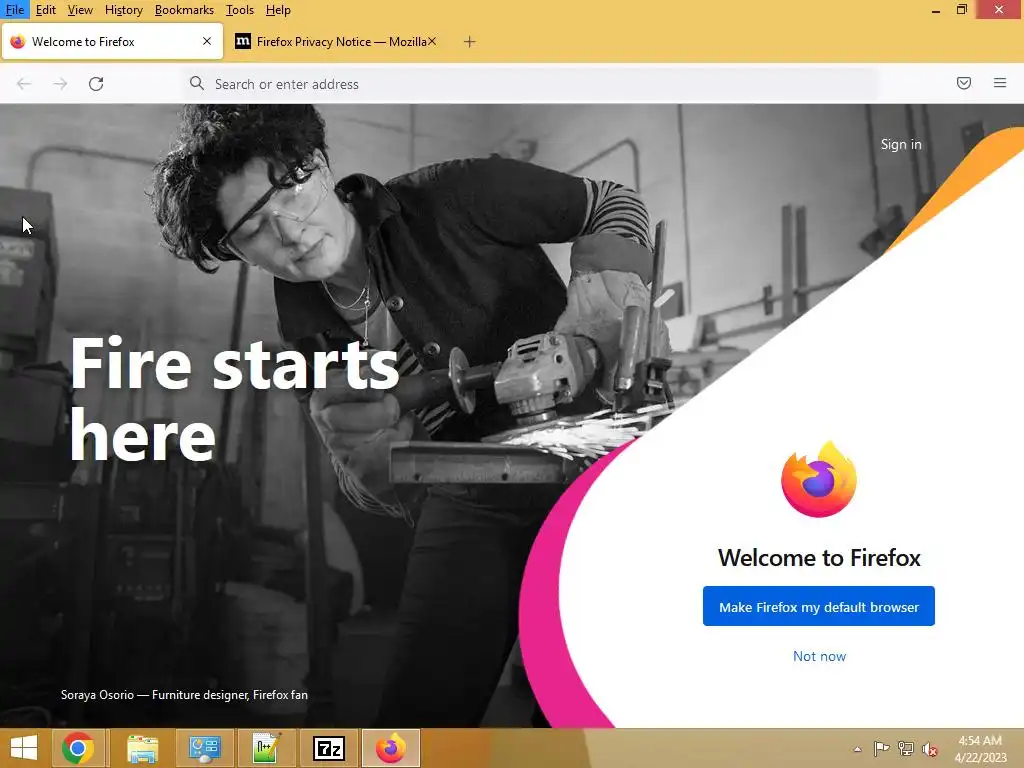Viewport: 1024px width, 768px height.
Task: Restore down the Firefox window
Action: pyautogui.click(x=961, y=10)
